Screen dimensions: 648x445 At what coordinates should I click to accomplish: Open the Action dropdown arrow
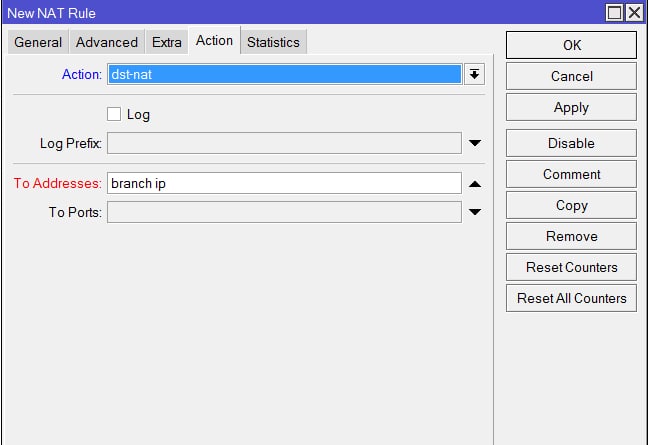[474, 74]
